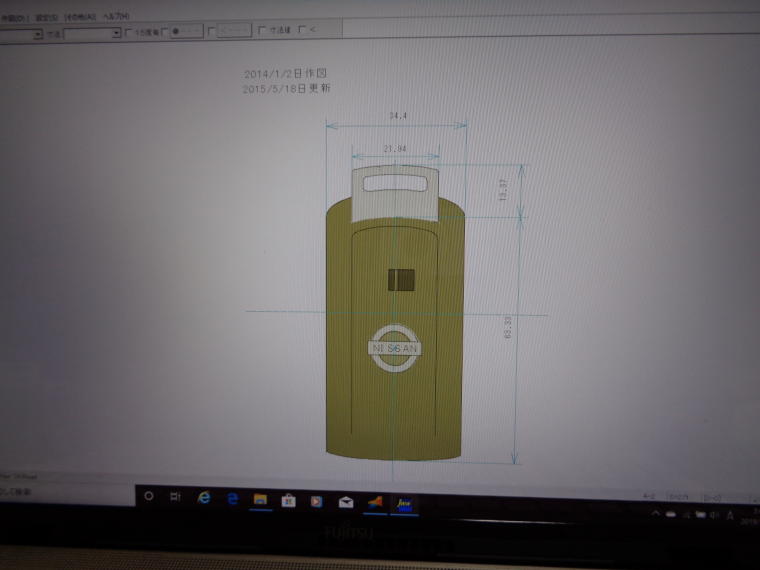760x570 pixels.
Task: Toggle the checkbox before the greyed arrow button
Action: coord(210,31)
